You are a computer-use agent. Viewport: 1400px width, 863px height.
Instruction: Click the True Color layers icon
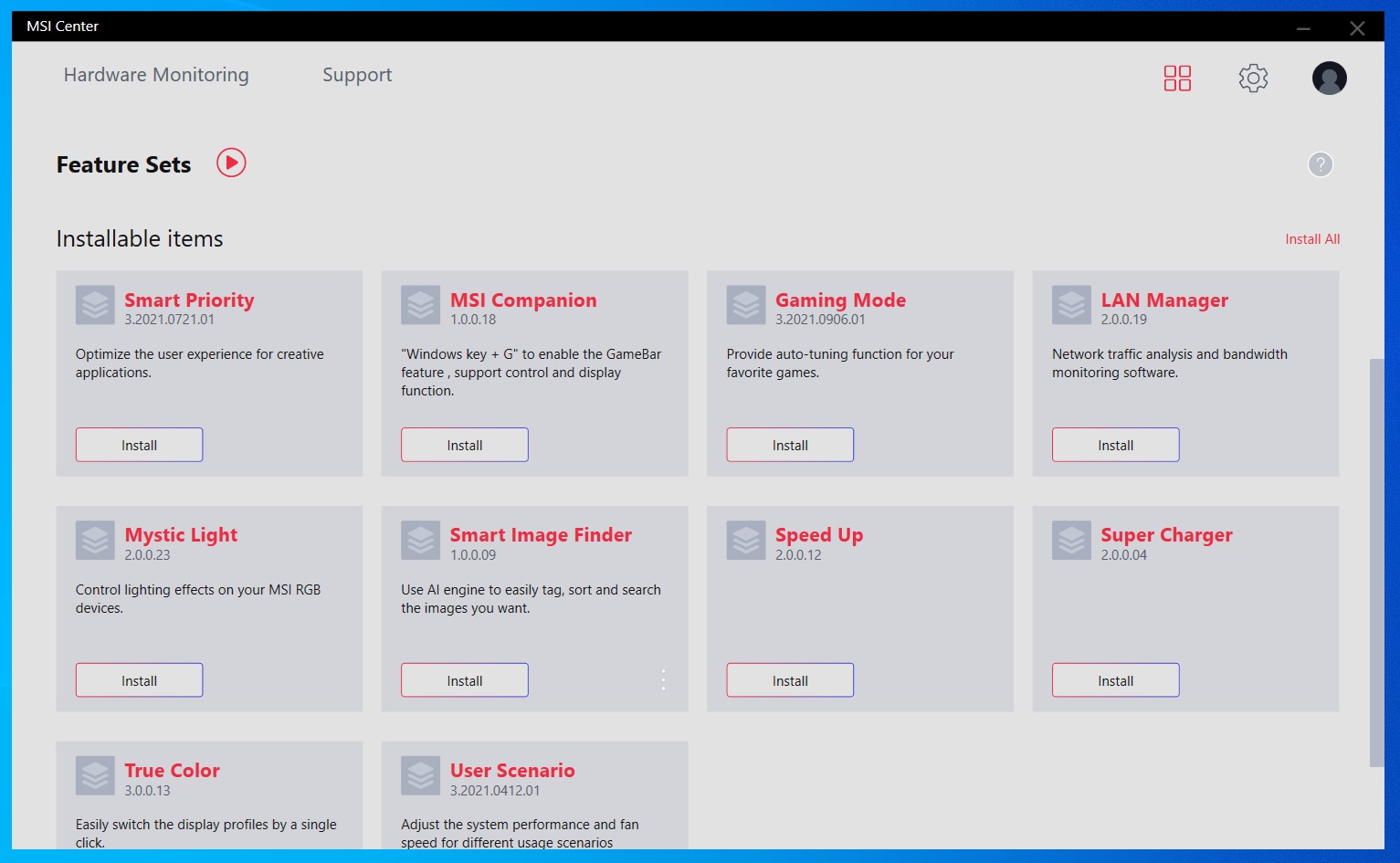(x=95, y=776)
